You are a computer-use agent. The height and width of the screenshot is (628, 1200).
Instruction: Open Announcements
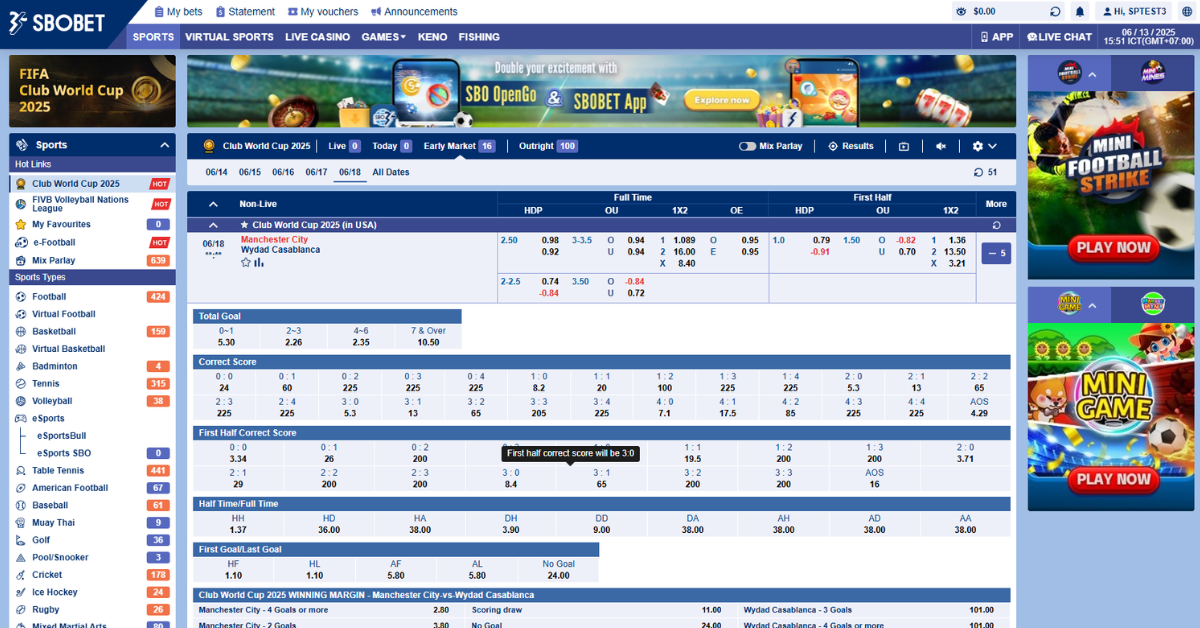[414, 12]
